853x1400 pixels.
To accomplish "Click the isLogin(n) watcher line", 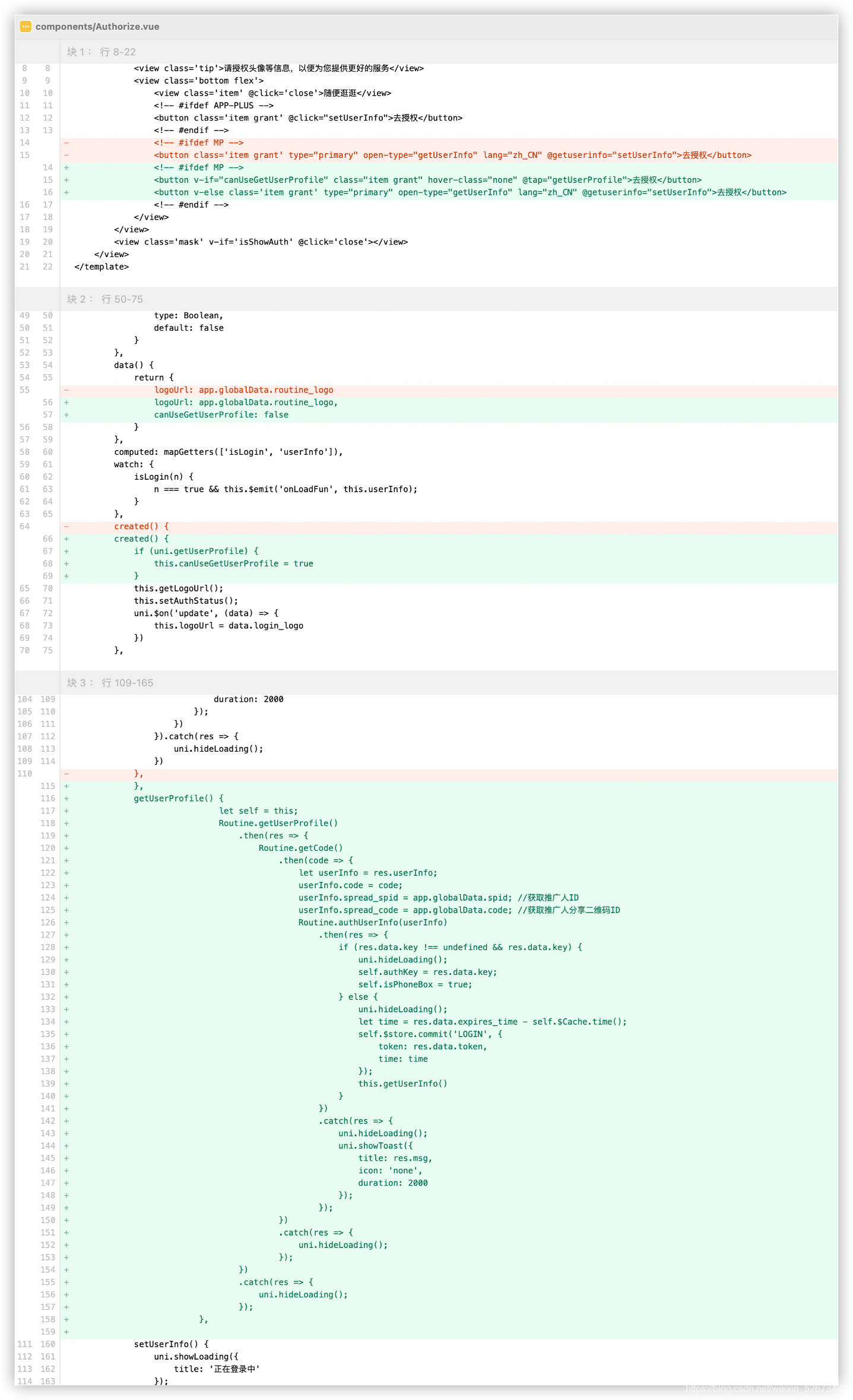I will pos(163,477).
